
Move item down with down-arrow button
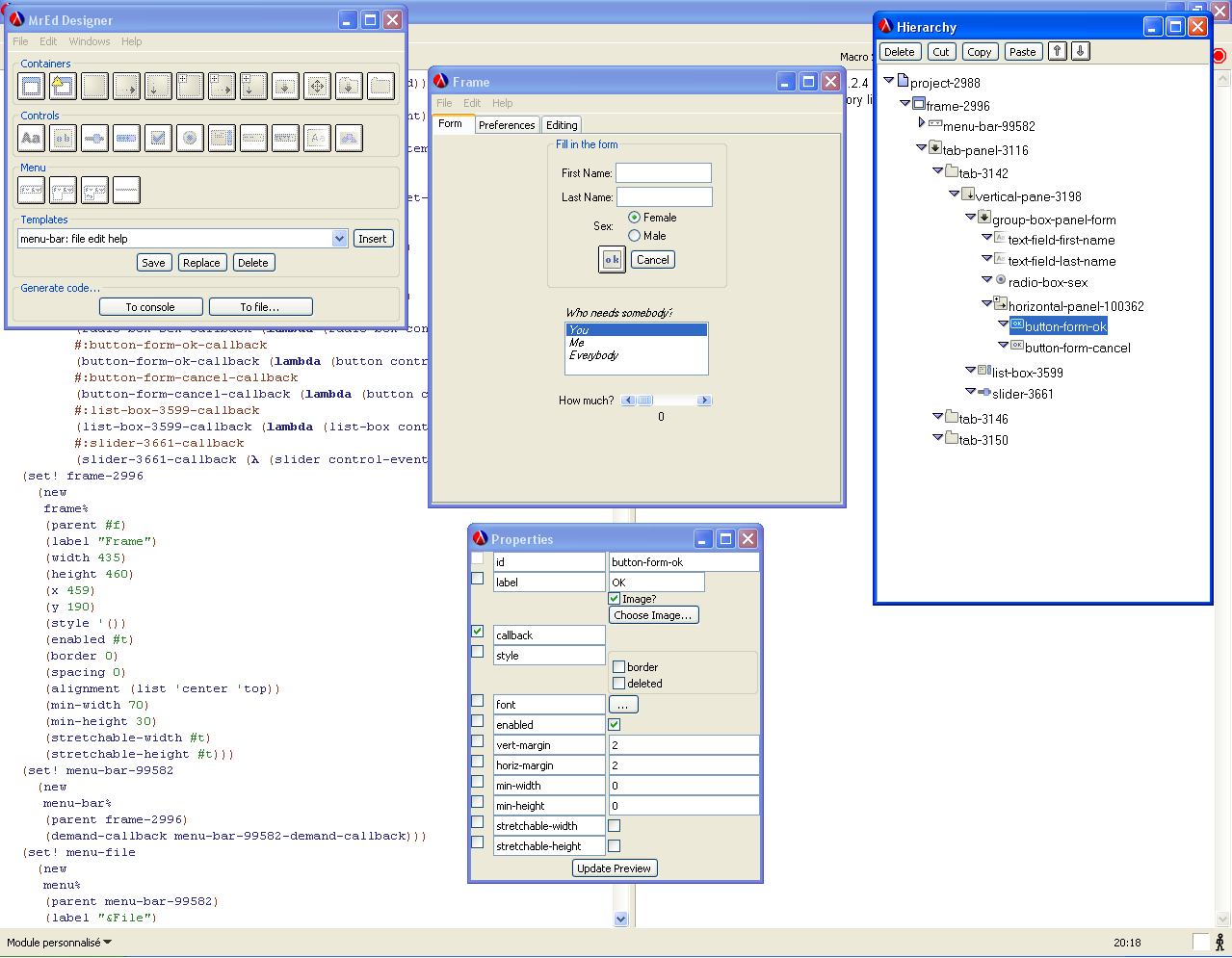[1080, 52]
